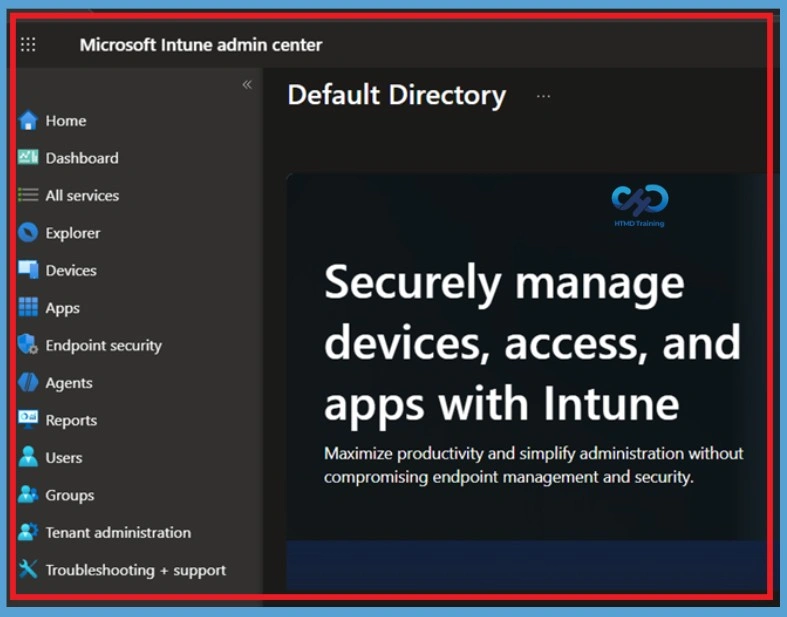
Task: Open the ellipsis menu beside Default Directory
Action: click(x=544, y=96)
